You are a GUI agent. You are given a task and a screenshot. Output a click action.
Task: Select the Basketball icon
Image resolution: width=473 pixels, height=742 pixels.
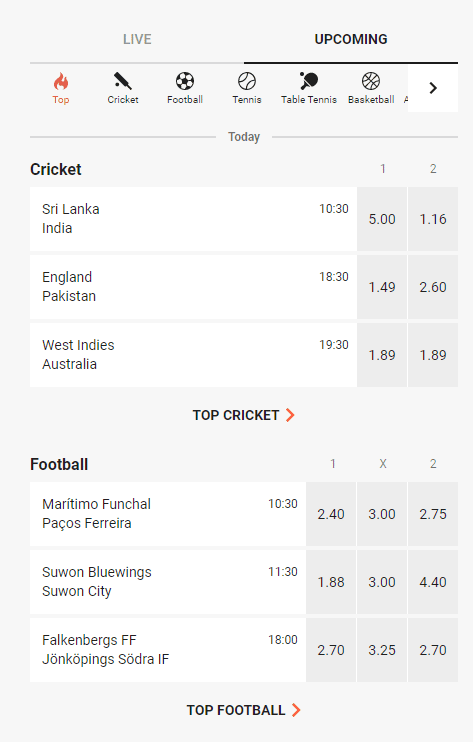[371, 81]
